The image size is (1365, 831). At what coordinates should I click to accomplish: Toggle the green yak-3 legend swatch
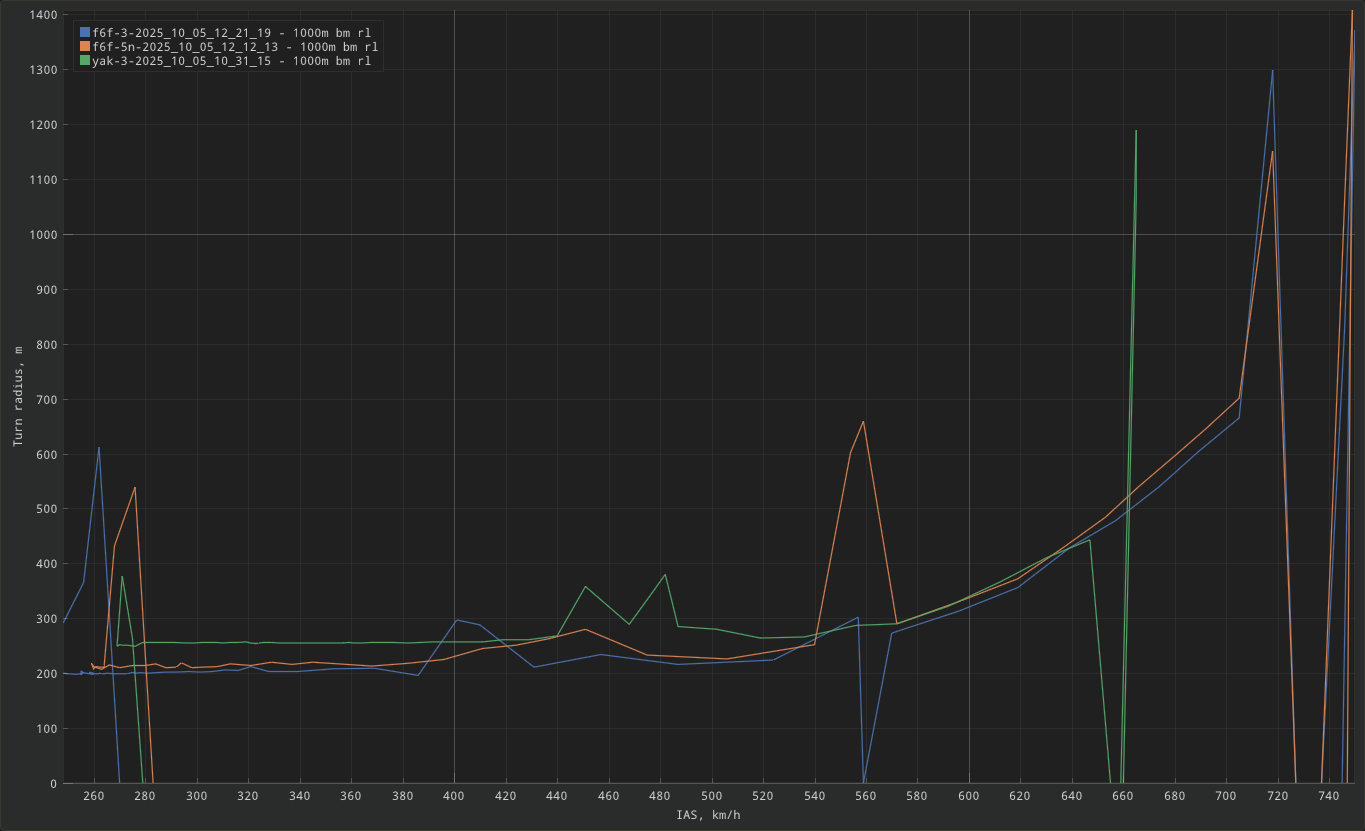pyautogui.click(x=85, y=61)
